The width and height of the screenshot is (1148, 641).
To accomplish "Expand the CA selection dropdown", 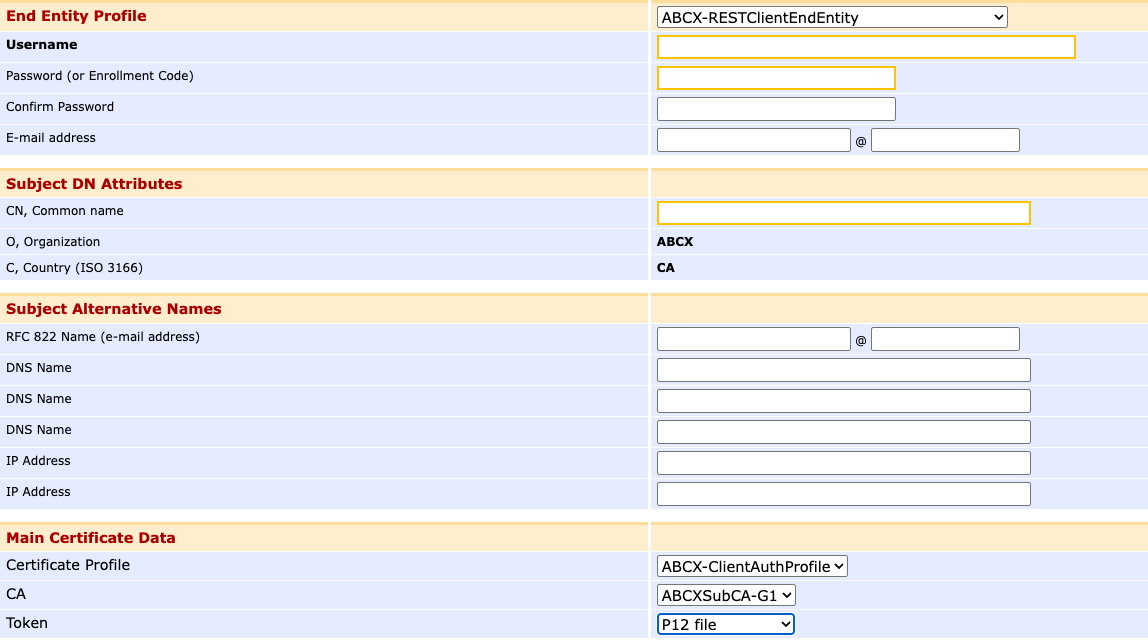I will [726, 595].
